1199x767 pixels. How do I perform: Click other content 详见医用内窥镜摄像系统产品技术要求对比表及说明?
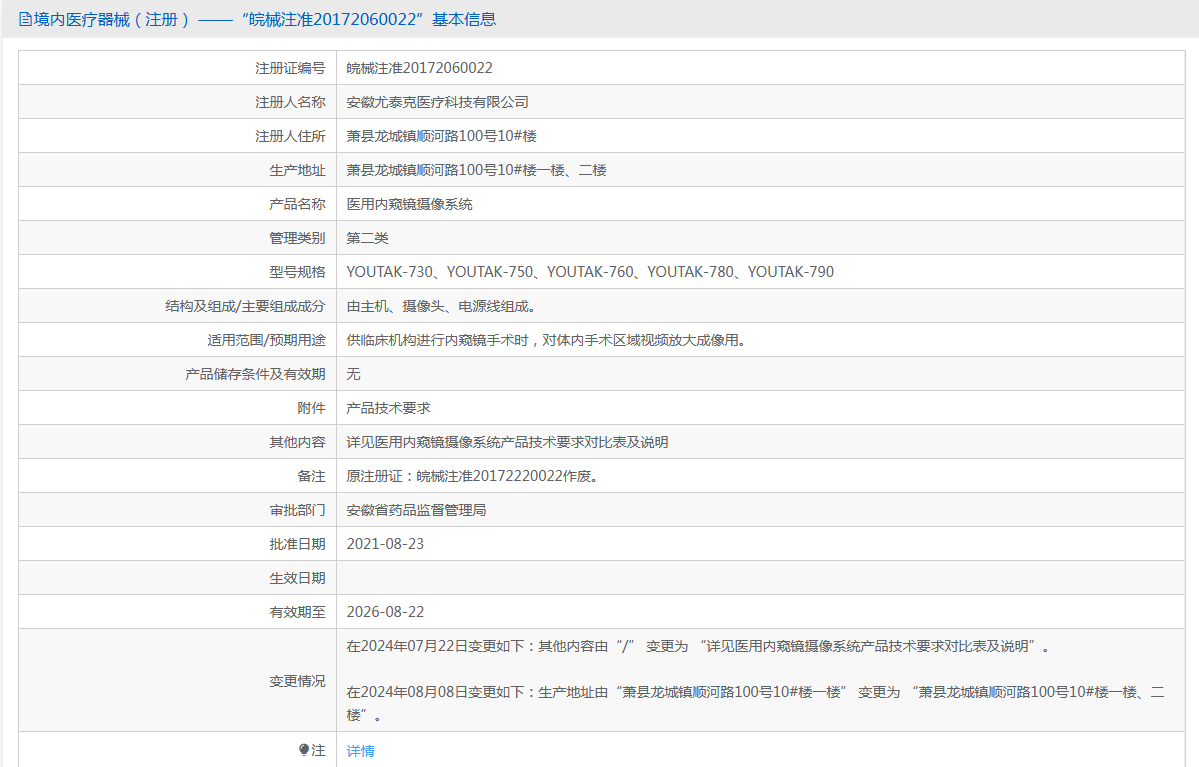507,442
